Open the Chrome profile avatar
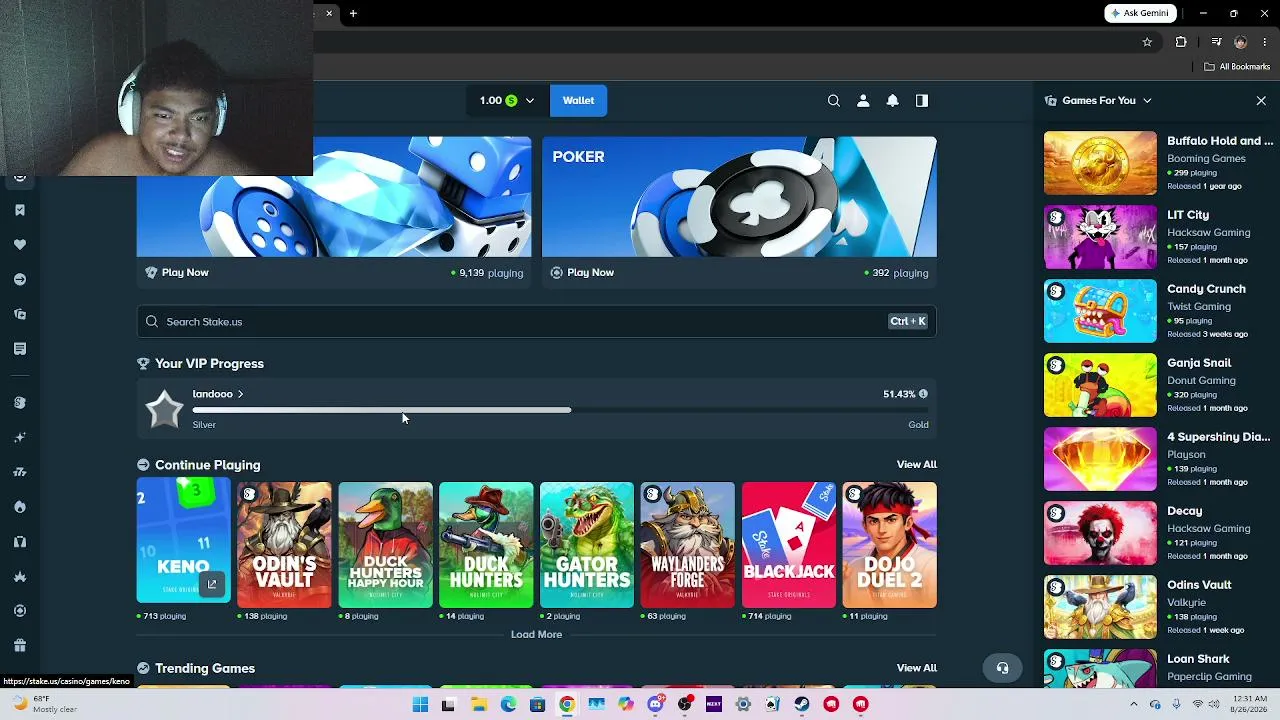The image size is (1280, 720). click(1240, 42)
